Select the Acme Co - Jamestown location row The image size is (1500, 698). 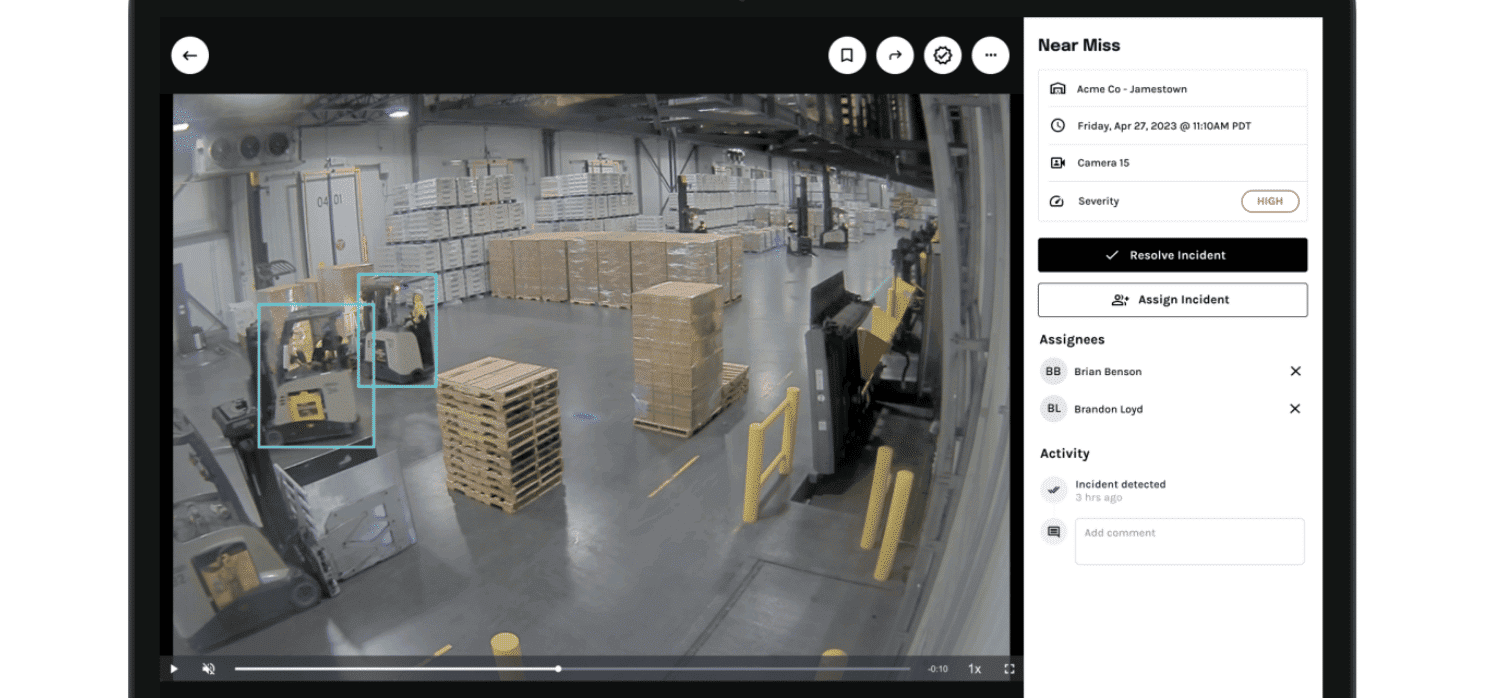click(1172, 89)
